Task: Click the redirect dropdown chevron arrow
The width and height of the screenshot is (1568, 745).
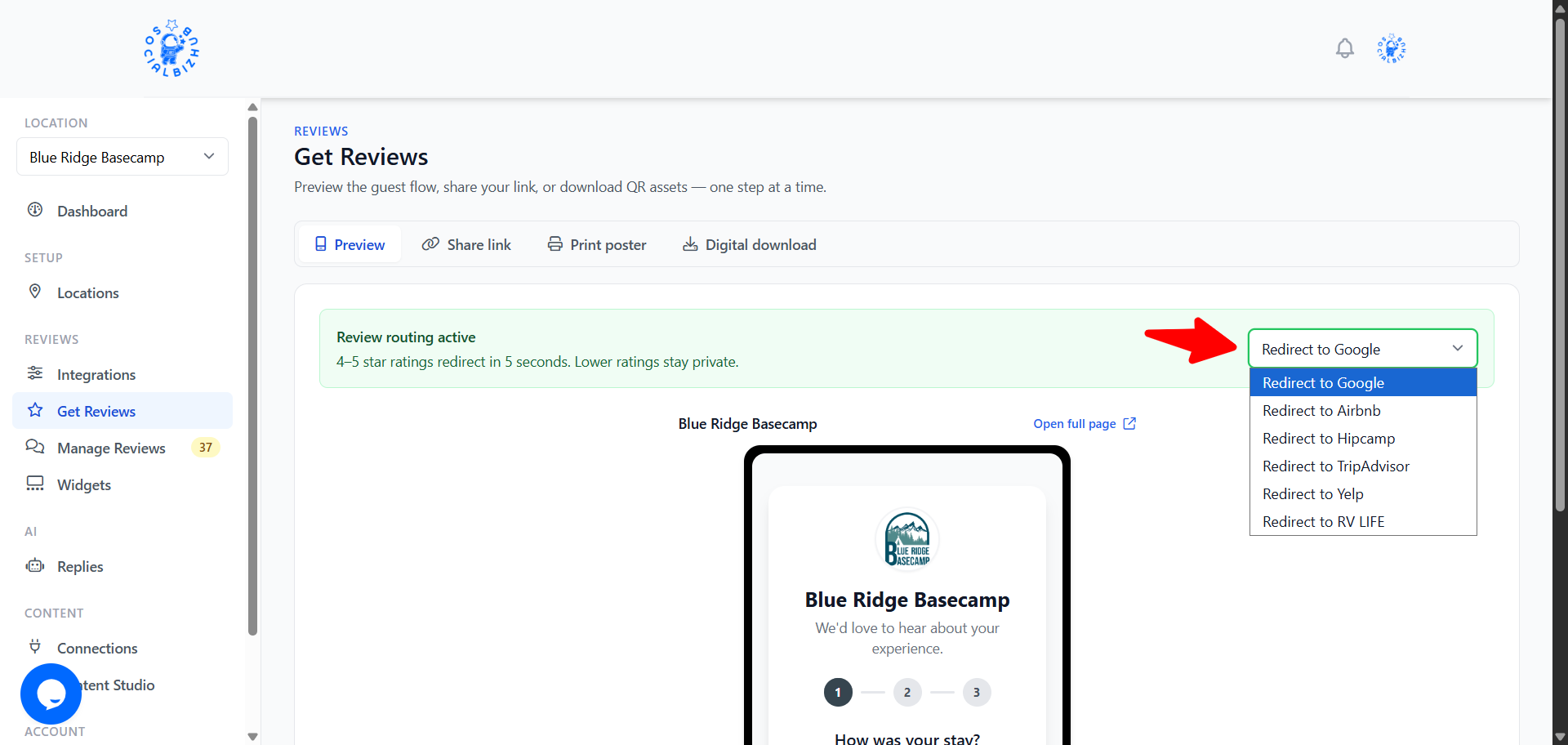Action: pos(1458,348)
